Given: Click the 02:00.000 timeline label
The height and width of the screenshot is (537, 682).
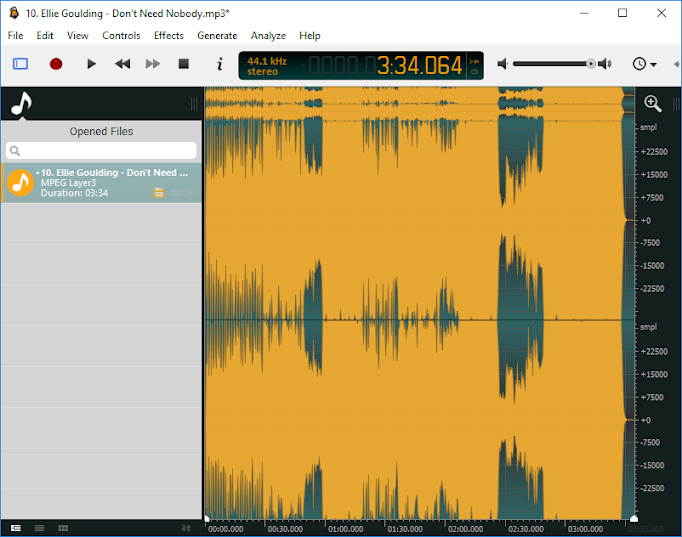Looking at the screenshot, I should tap(465, 529).
